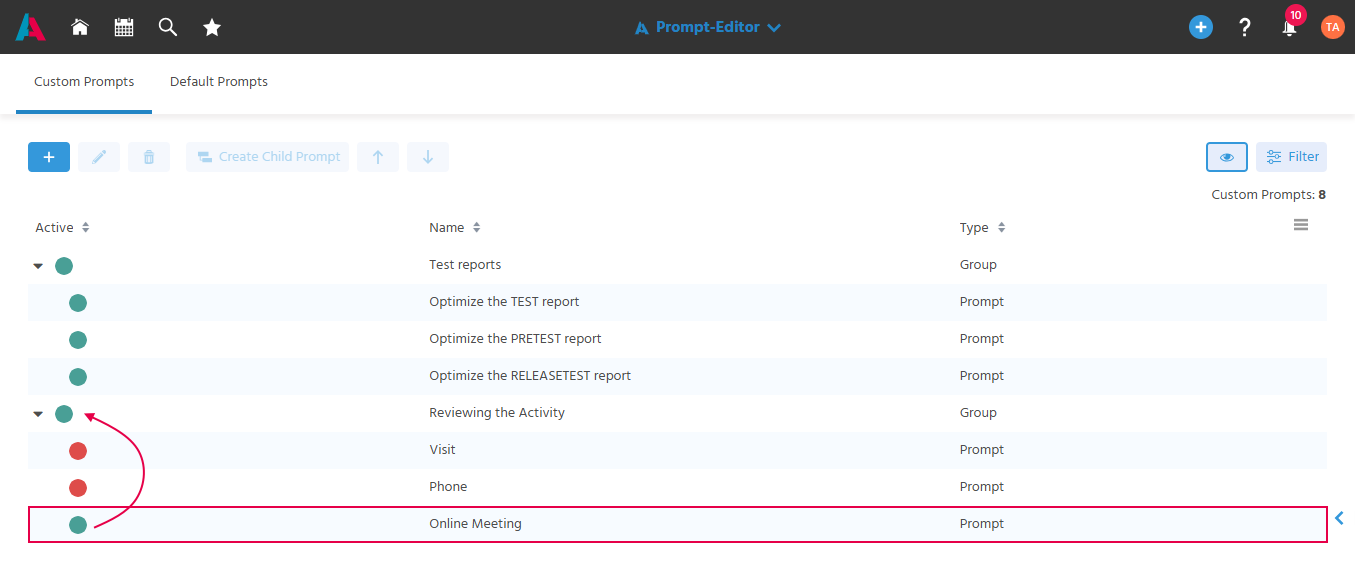
Task: Open notifications bell with badge 10
Action: tap(1290, 26)
